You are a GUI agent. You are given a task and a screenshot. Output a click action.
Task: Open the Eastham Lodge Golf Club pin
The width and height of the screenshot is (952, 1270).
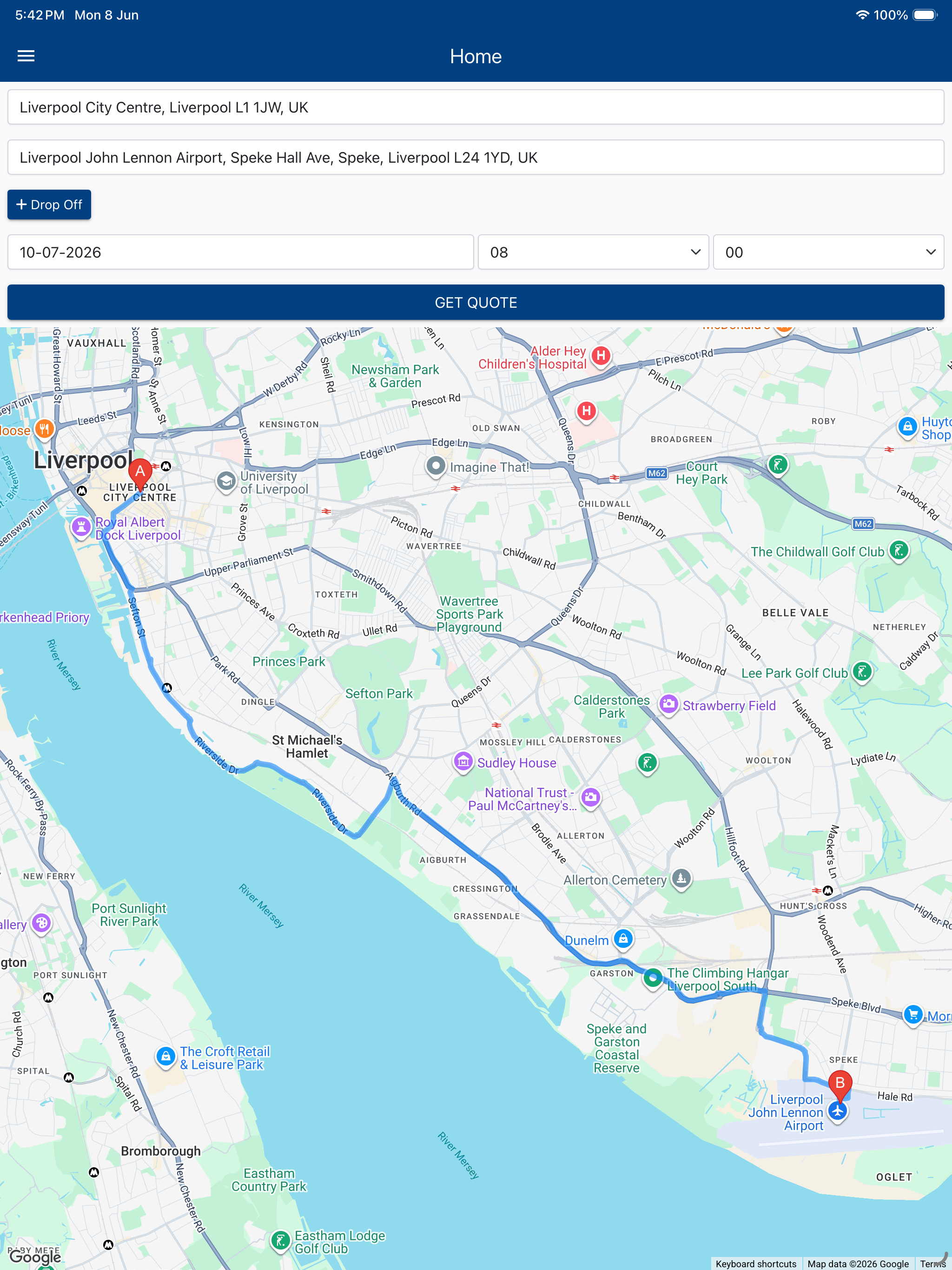pyautogui.click(x=280, y=1241)
